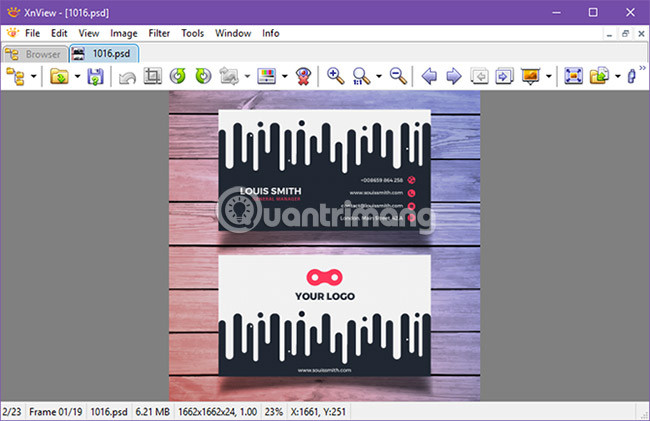Image resolution: width=650 pixels, height=421 pixels.
Task: Click the convert/export folder icon
Action: 599,76
